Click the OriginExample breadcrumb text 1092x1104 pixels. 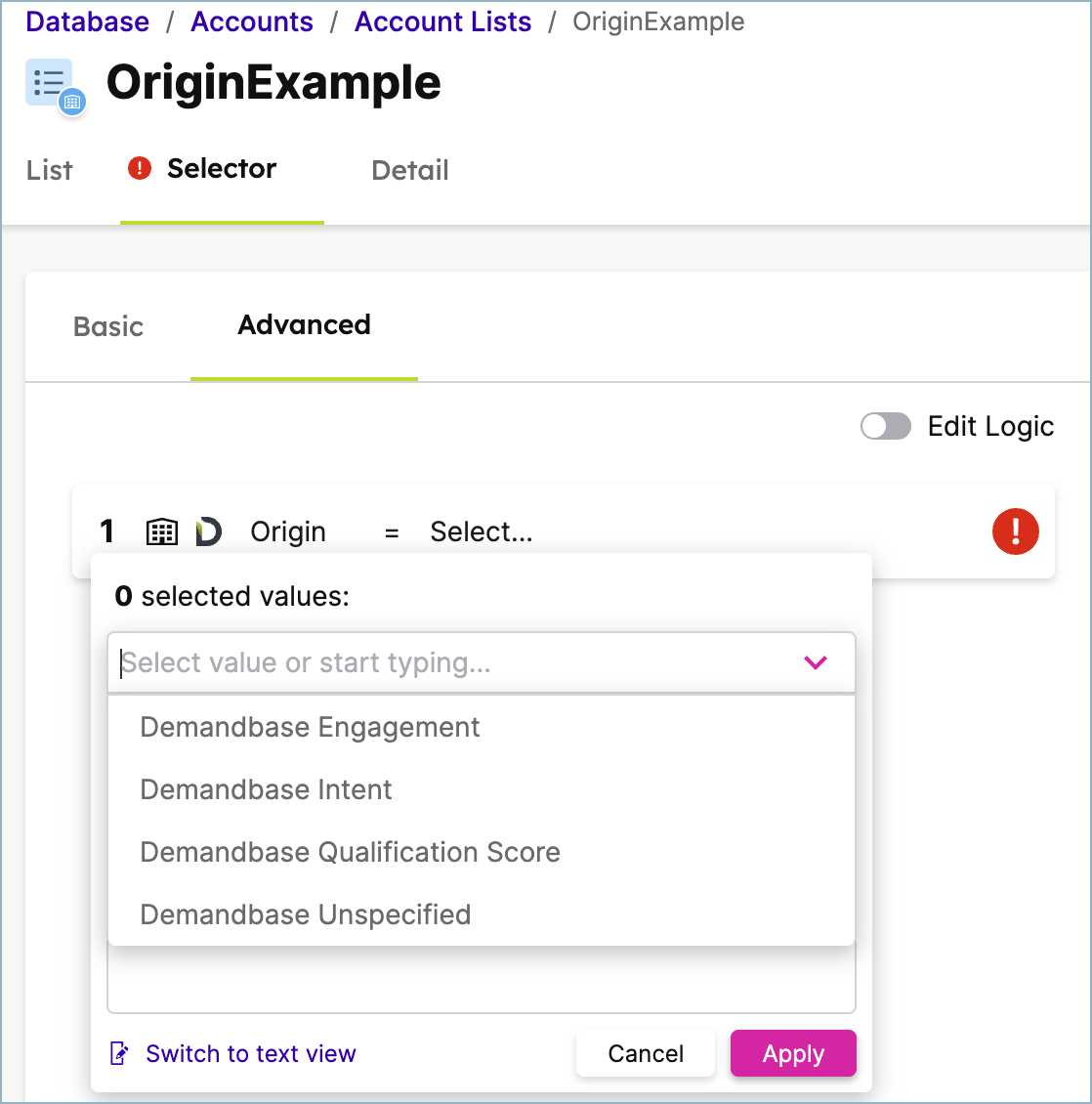pyautogui.click(x=658, y=21)
